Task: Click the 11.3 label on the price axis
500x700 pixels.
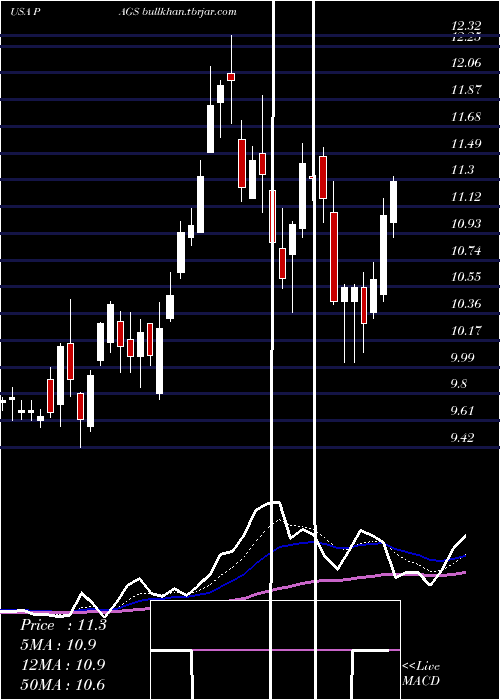Action: [x=462, y=170]
